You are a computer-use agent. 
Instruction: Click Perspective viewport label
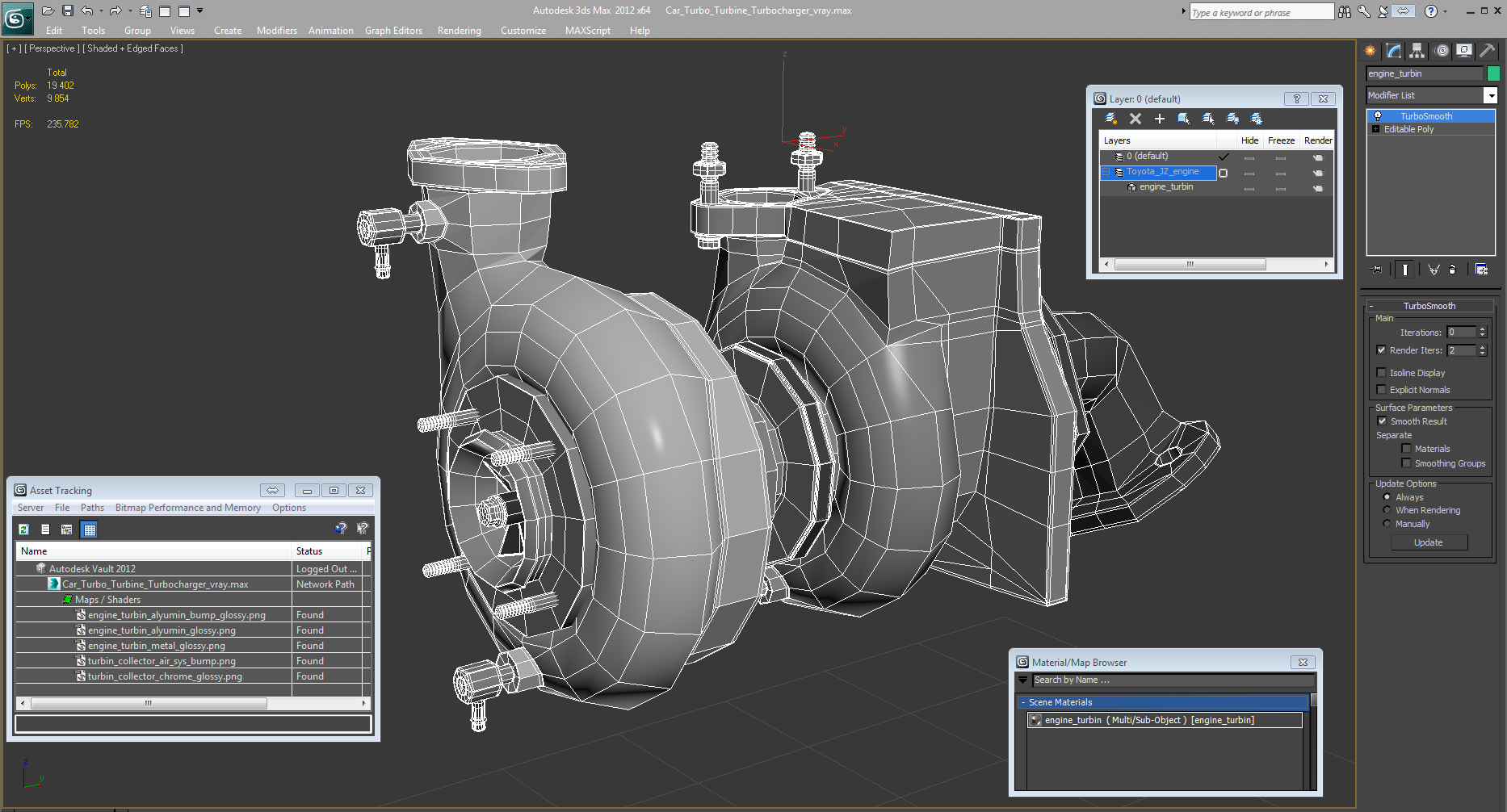[x=52, y=48]
